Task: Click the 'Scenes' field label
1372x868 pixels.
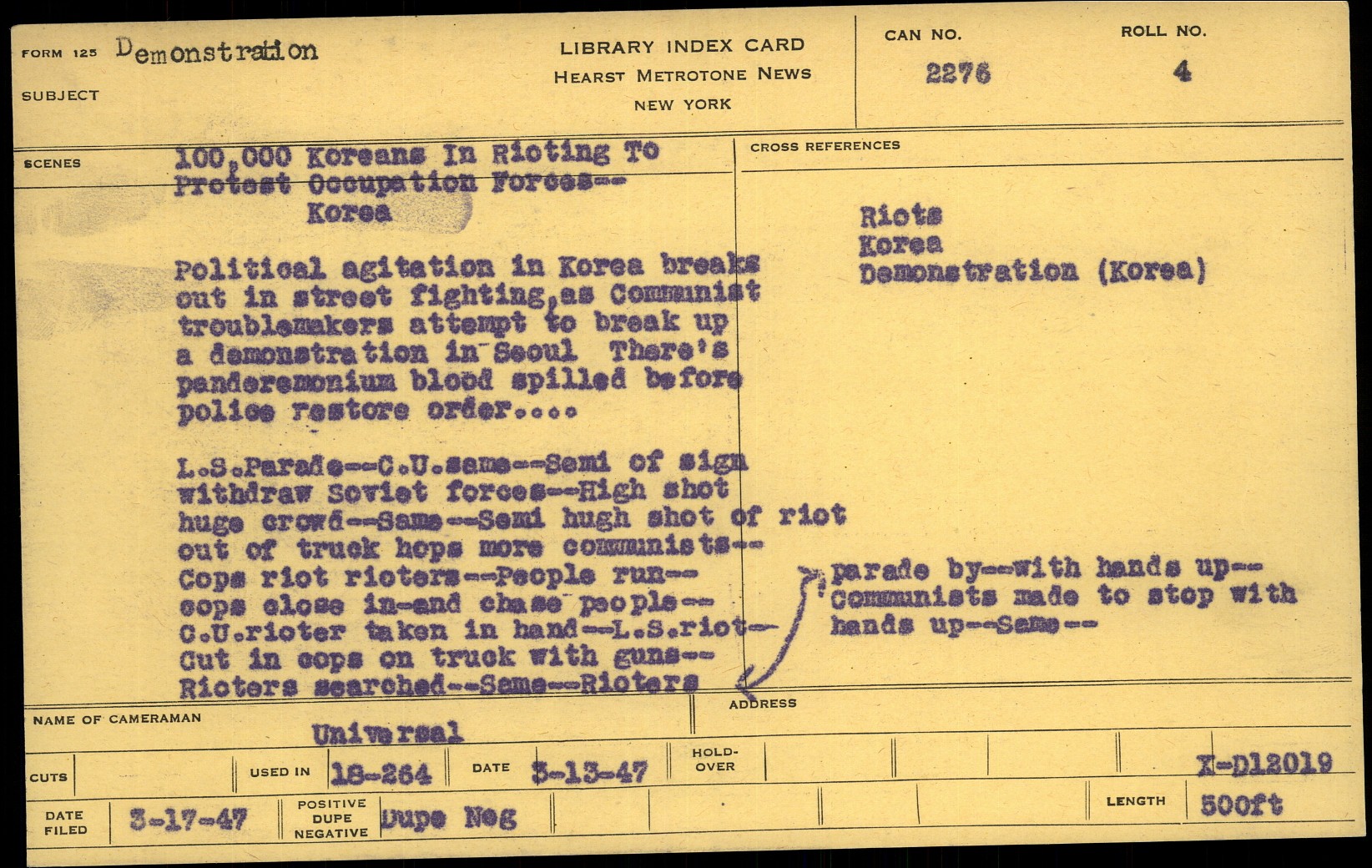Action: click(53, 164)
